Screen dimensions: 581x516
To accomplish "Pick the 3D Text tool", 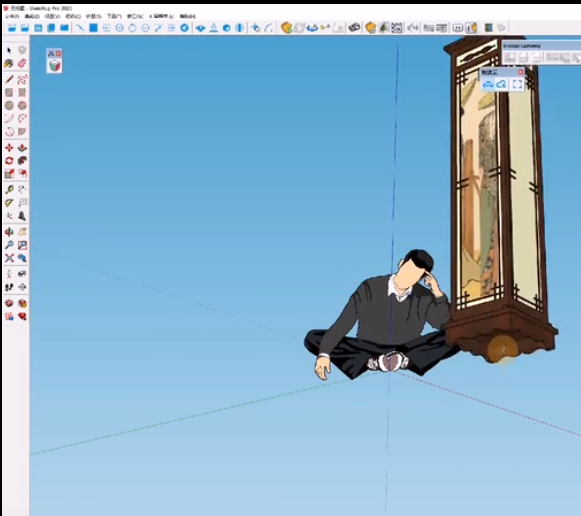I will click(22, 216).
